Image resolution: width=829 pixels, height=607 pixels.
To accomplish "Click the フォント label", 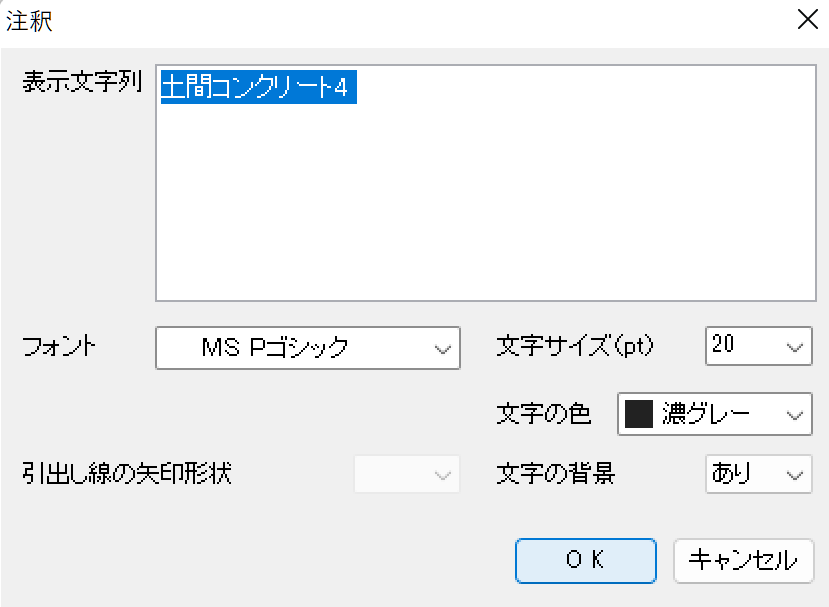I will pyautogui.click(x=60, y=347).
